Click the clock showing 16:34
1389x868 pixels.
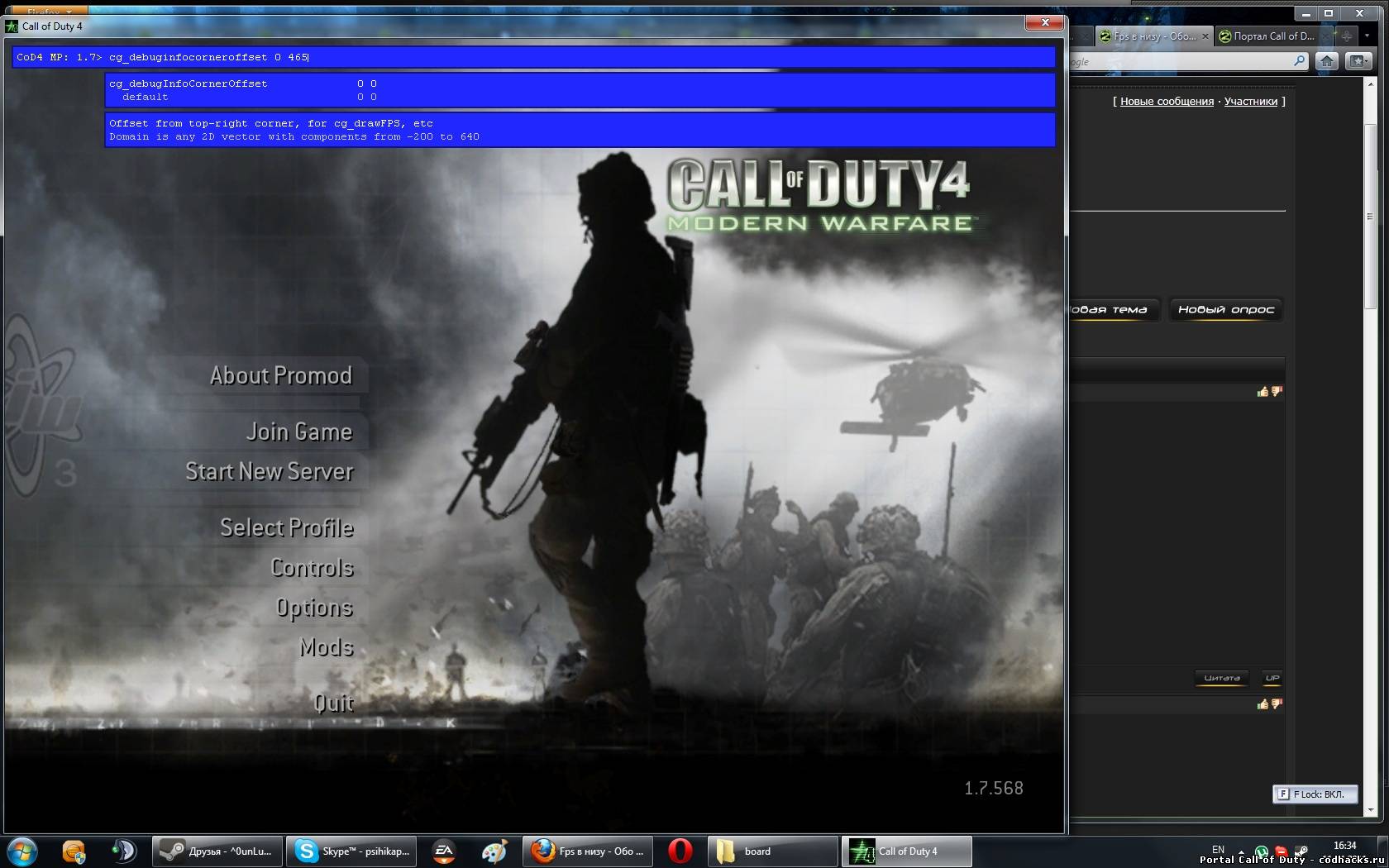1345,846
